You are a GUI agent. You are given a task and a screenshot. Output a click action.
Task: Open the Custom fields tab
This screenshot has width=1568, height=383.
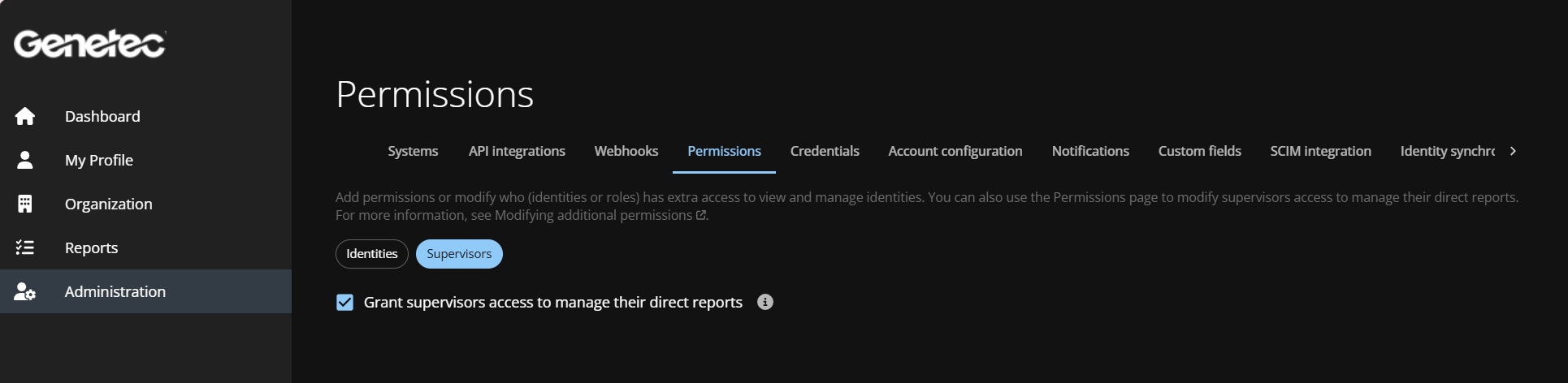pyautogui.click(x=1199, y=151)
